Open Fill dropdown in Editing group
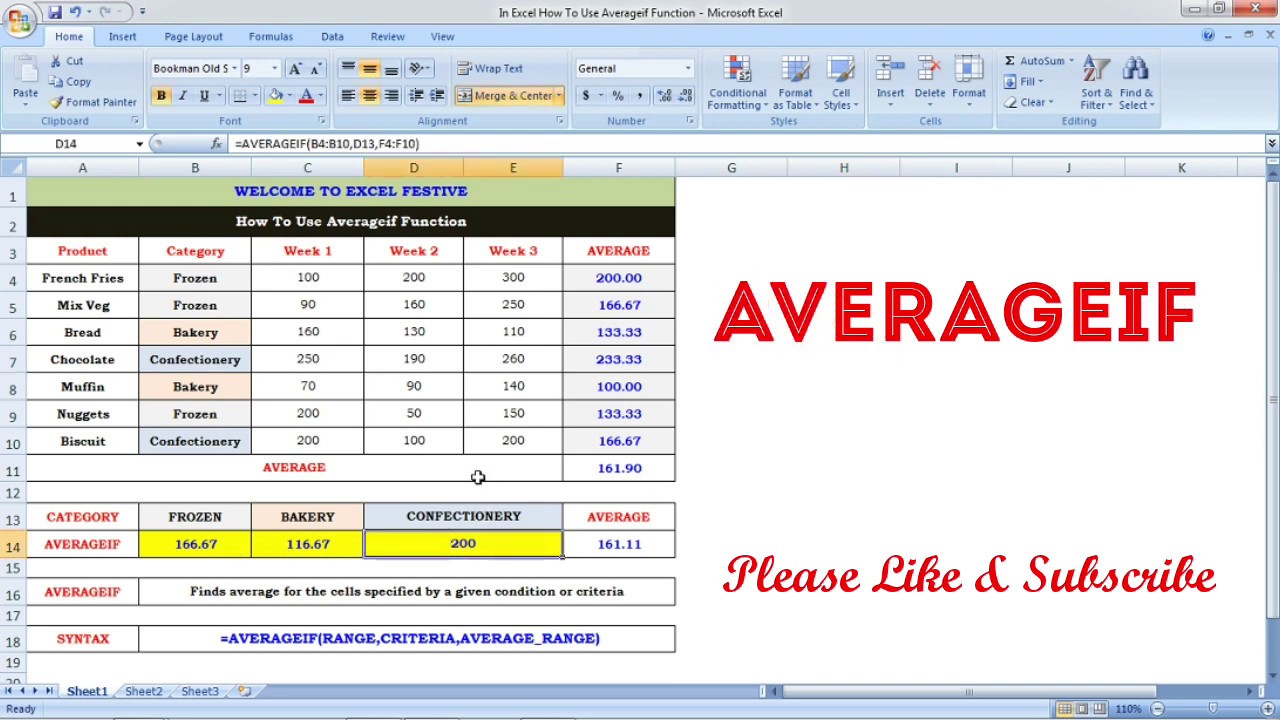 pos(1026,82)
